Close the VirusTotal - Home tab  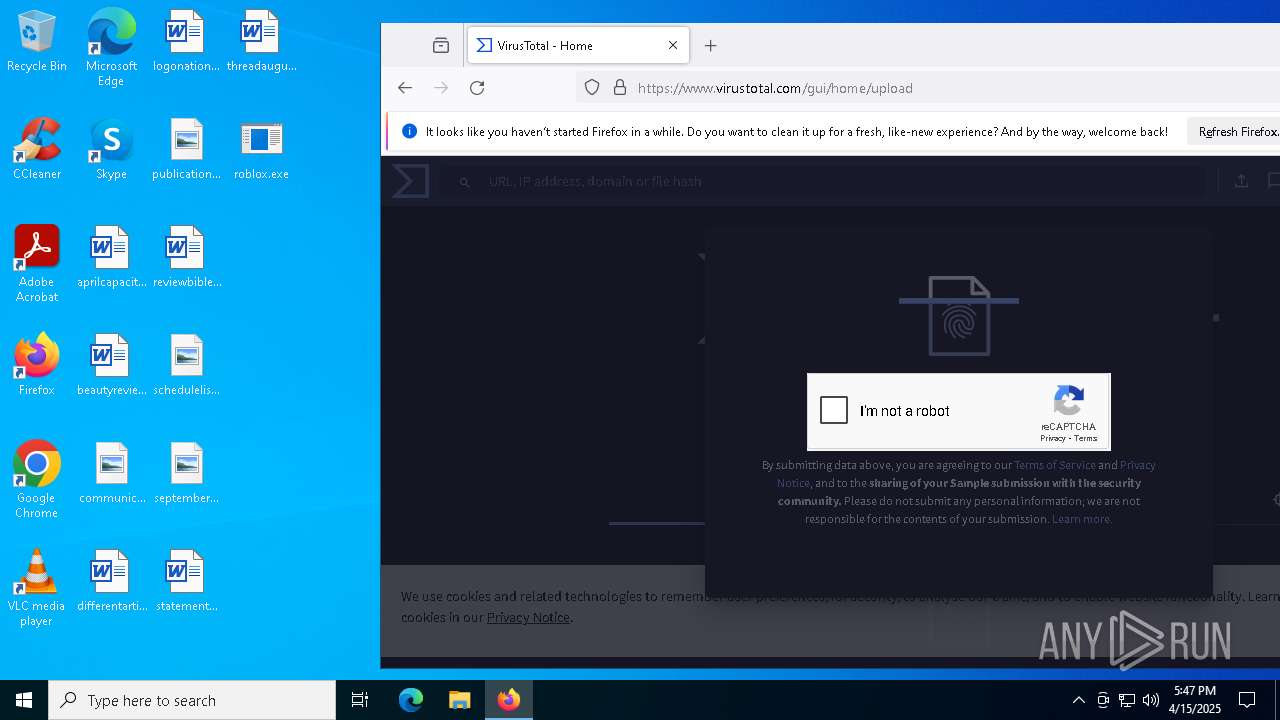tap(673, 45)
